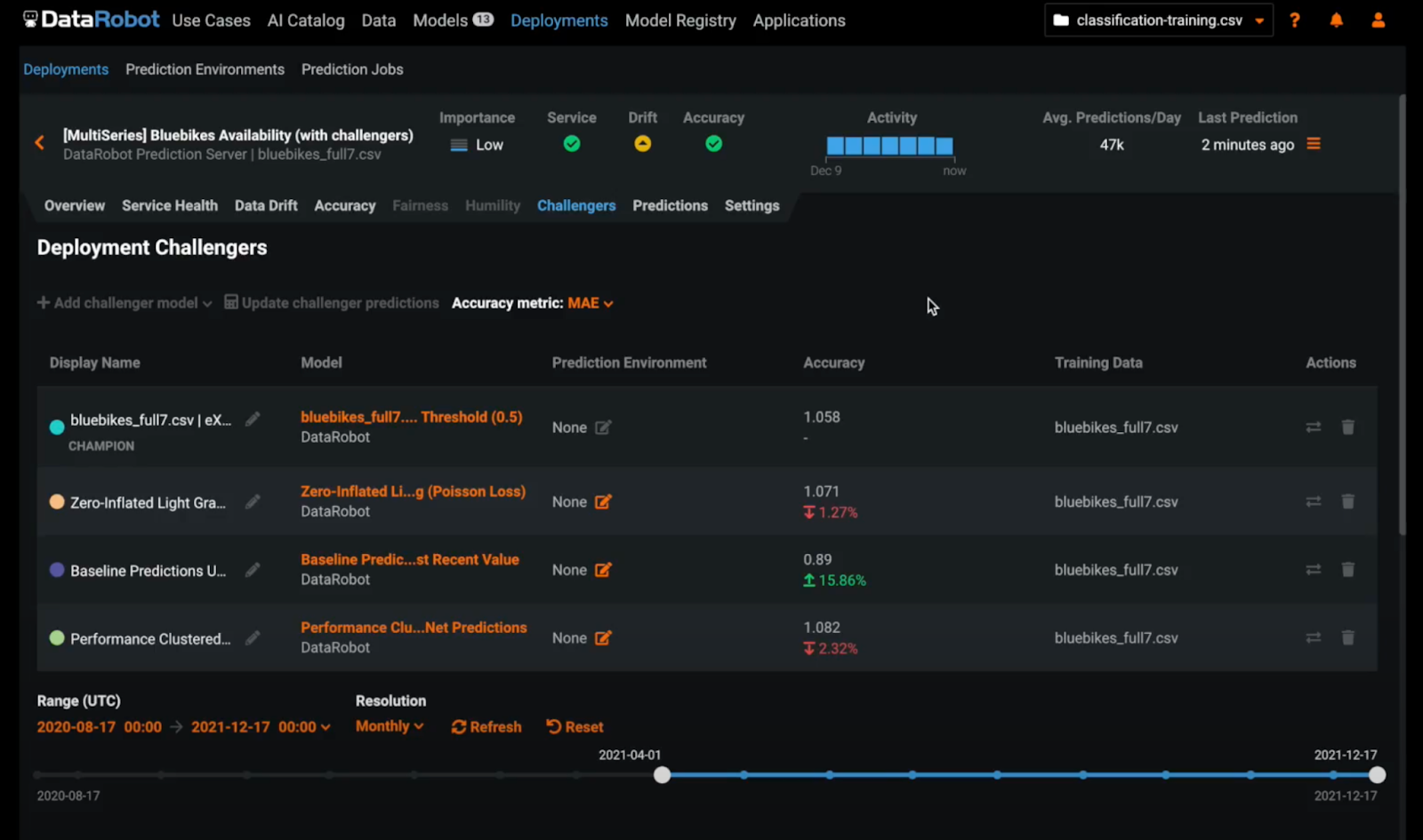This screenshot has height=840, width=1423.
Task: Click the Activity bar chart
Action: 889,146
